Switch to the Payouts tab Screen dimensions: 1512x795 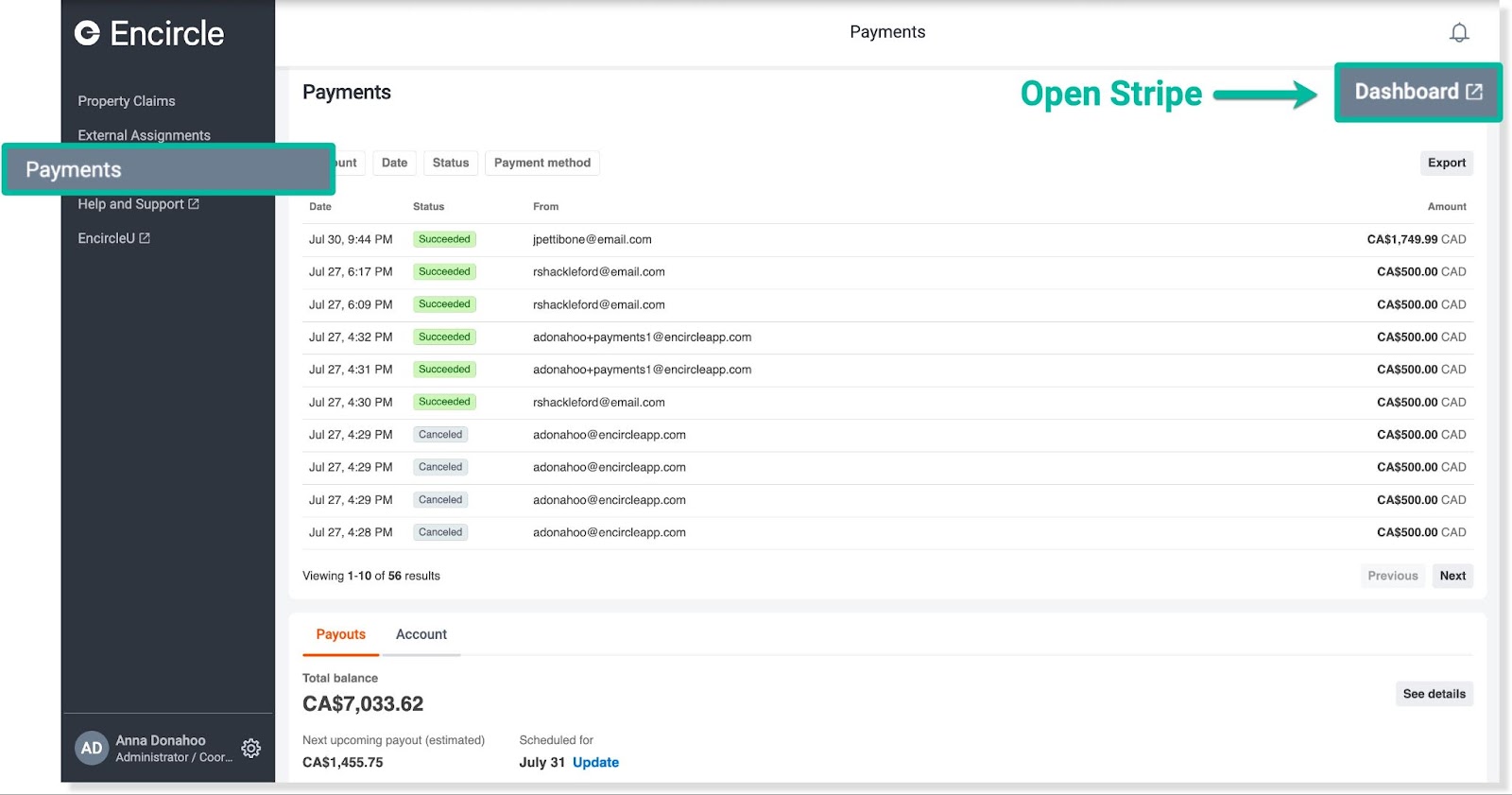[340, 635]
